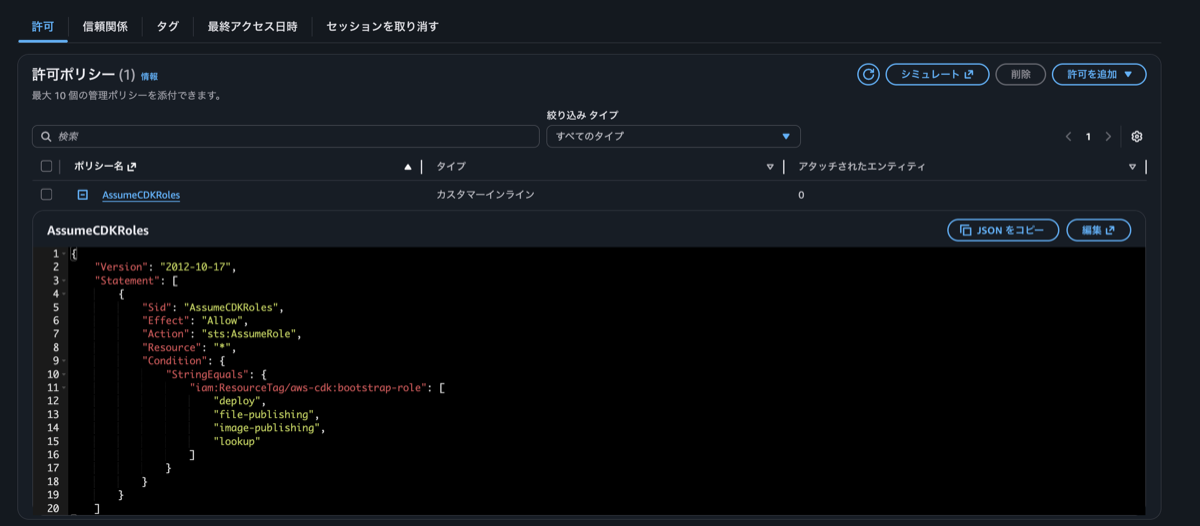This screenshot has height=526, width=1200.
Task: Collapse the AssumeCDKRoles policy row
Action: (83, 195)
